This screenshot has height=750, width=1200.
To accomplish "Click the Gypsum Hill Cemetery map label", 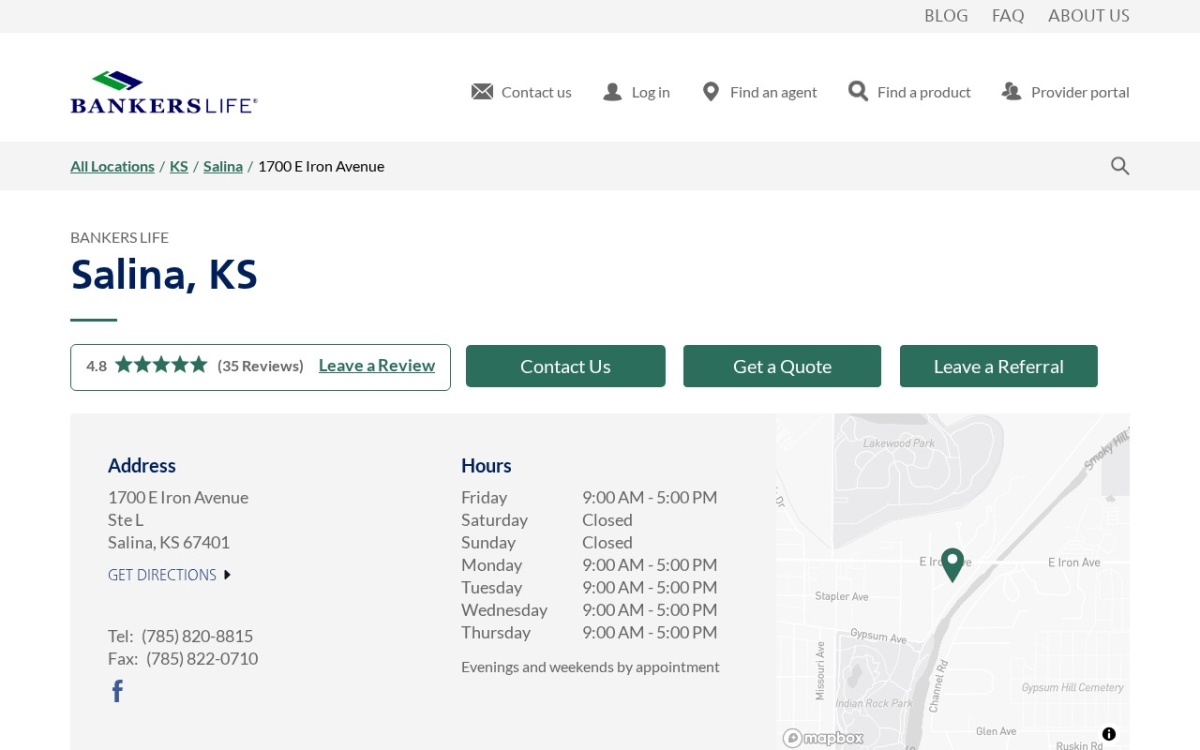I will tap(1072, 688).
